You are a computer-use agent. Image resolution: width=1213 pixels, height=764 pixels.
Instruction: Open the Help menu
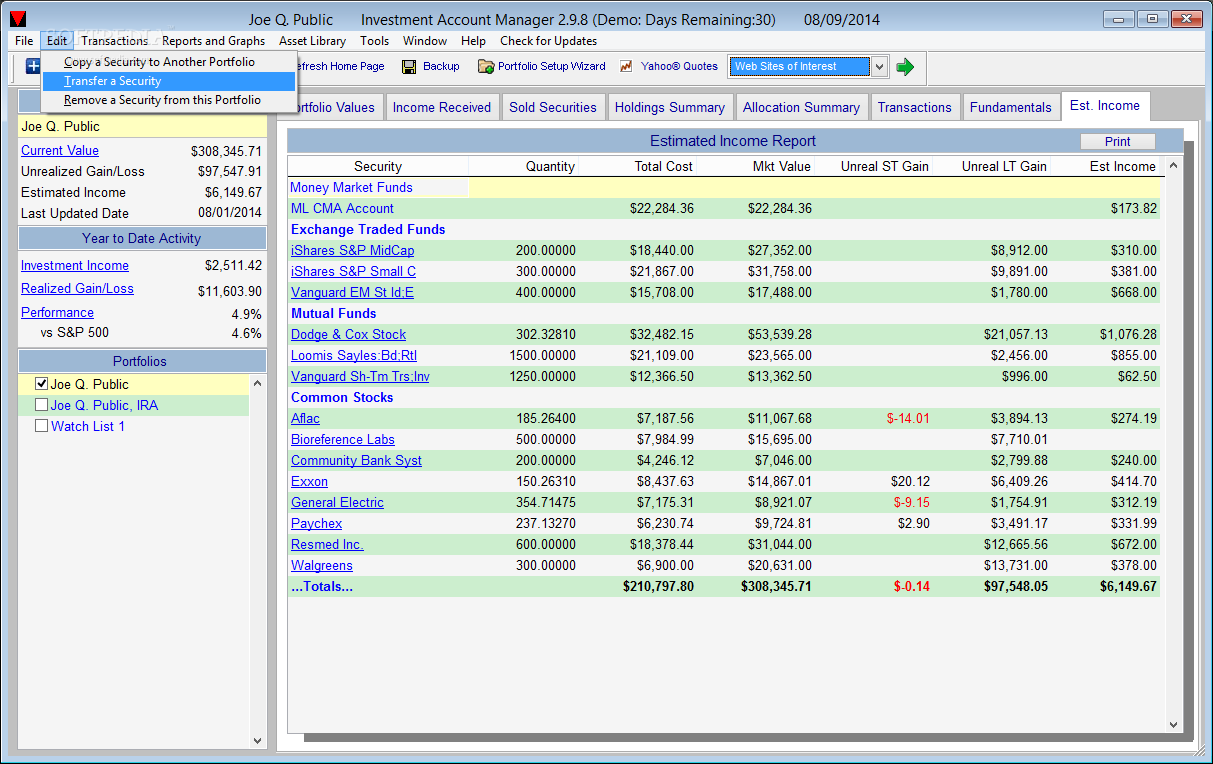(x=473, y=41)
